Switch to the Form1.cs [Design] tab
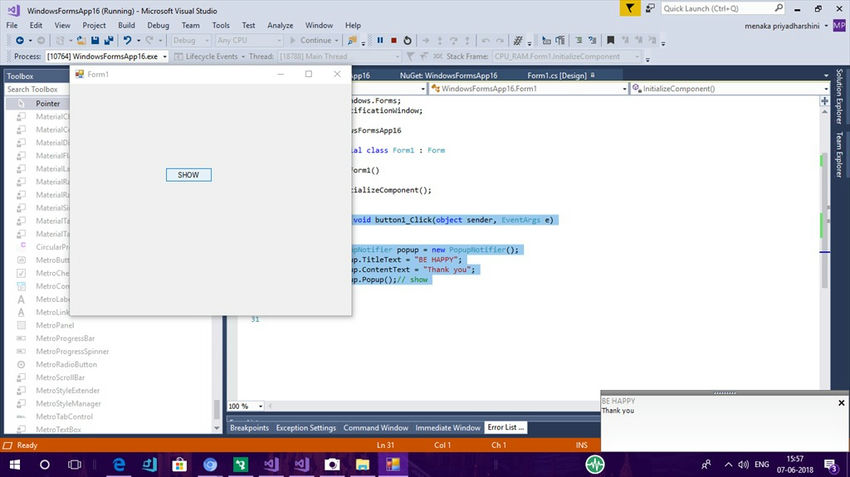The height and width of the screenshot is (477, 850). pyautogui.click(x=556, y=75)
